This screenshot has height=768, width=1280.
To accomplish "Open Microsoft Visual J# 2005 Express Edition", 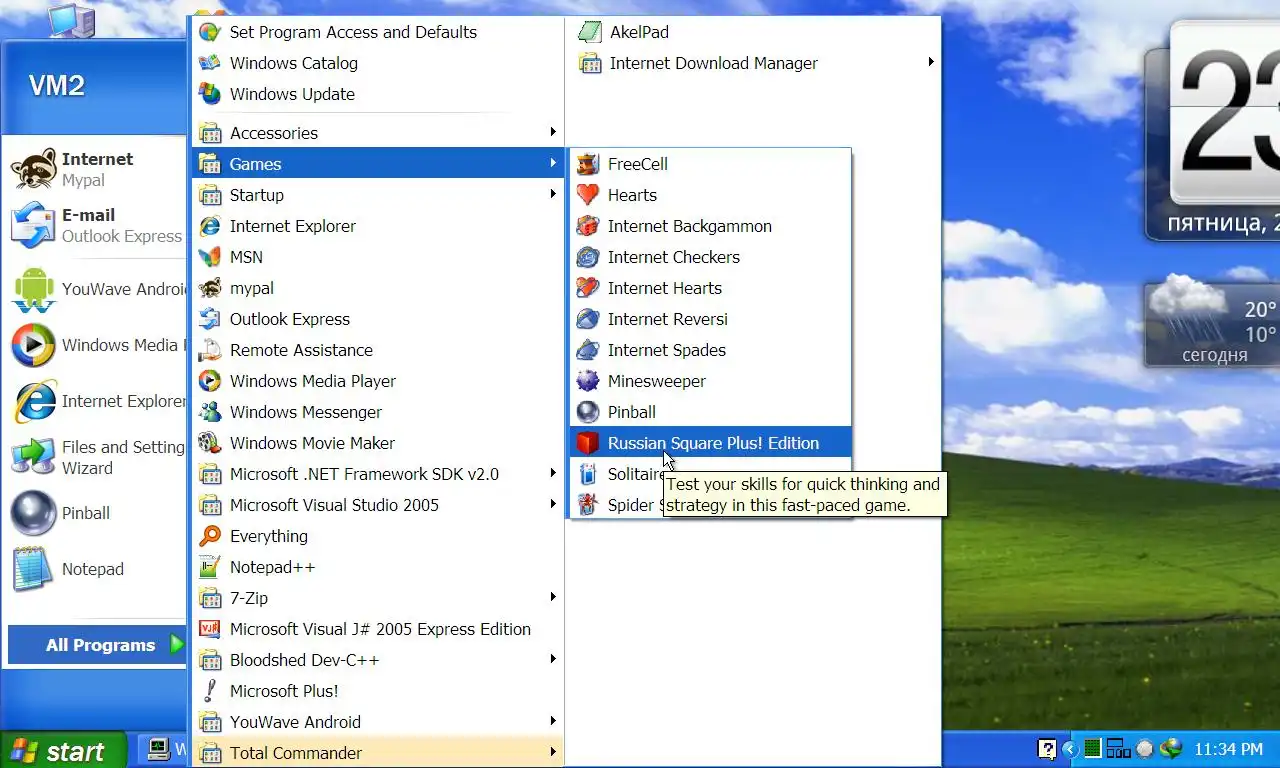I will point(378,629).
